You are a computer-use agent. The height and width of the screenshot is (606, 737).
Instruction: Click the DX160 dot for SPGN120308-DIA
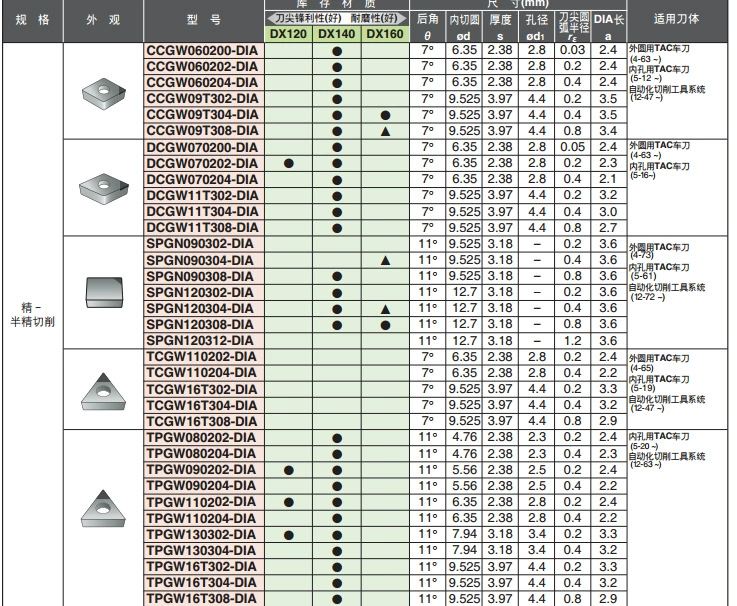pyautogui.click(x=385, y=325)
